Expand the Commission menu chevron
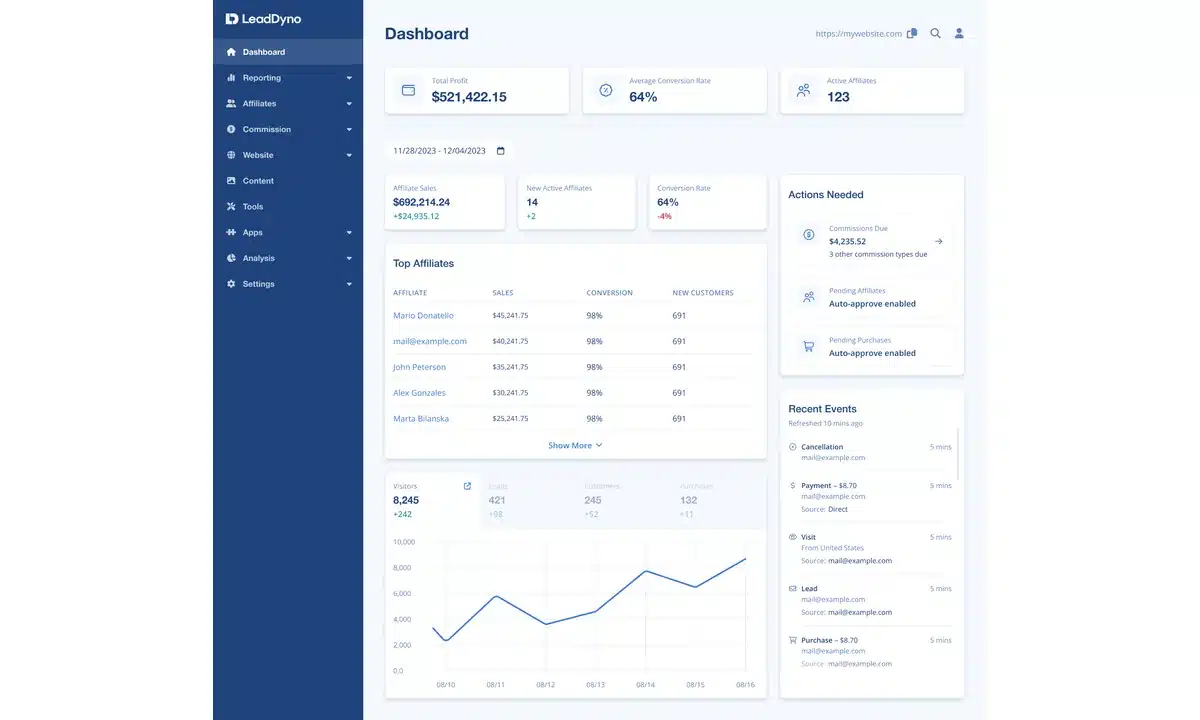The height and width of the screenshot is (720, 1200). [349, 130]
